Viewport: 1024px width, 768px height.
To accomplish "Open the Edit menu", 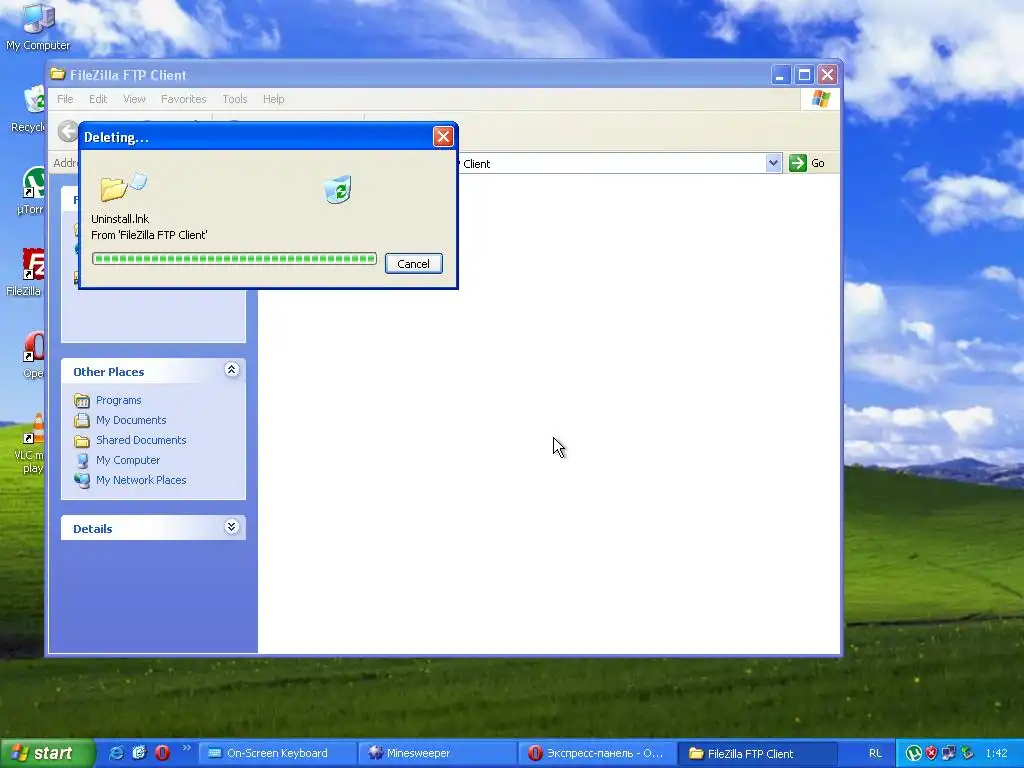I will click(98, 99).
